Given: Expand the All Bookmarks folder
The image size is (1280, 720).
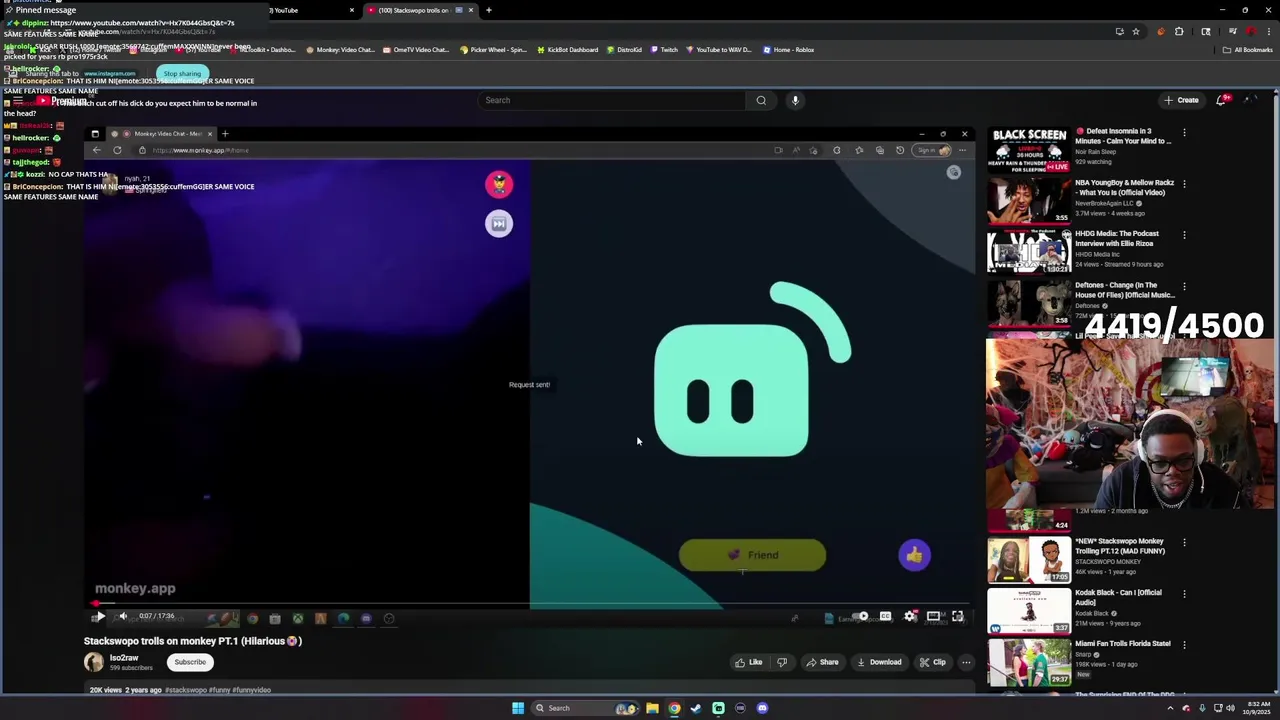Looking at the screenshot, I should pyautogui.click(x=1247, y=49).
